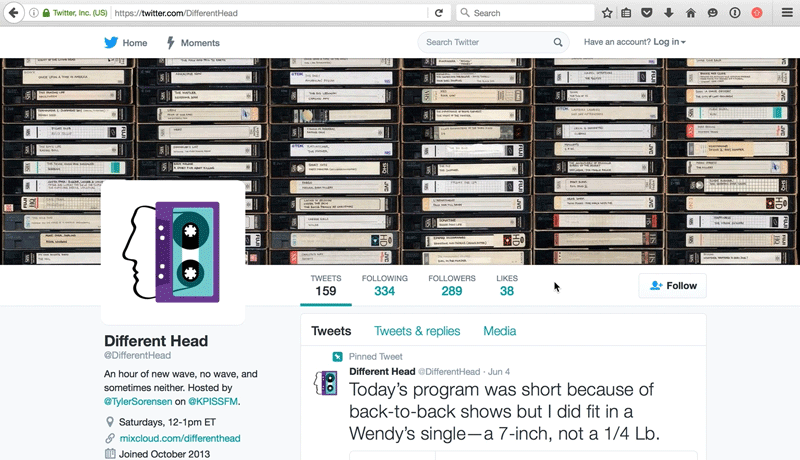Click the 'Pinned Tweet' label
800x460 pixels.
coord(376,356)
